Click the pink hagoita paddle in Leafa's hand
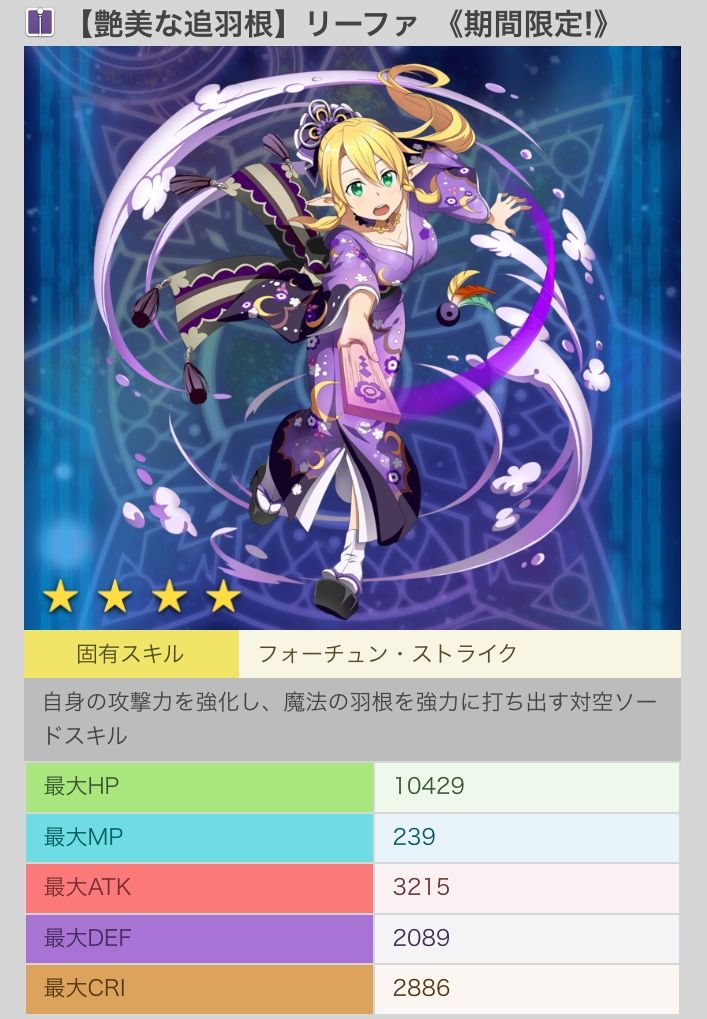The height and width of the screenshot is (1019, 707). 369,383
